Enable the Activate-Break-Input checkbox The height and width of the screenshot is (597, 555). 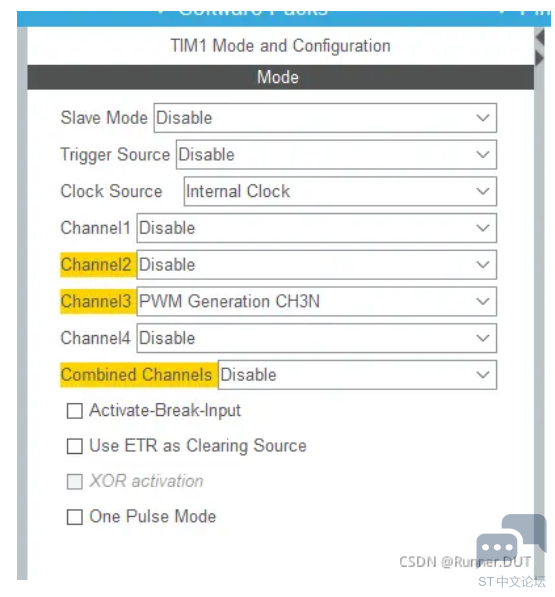click(x=75, y=411)
